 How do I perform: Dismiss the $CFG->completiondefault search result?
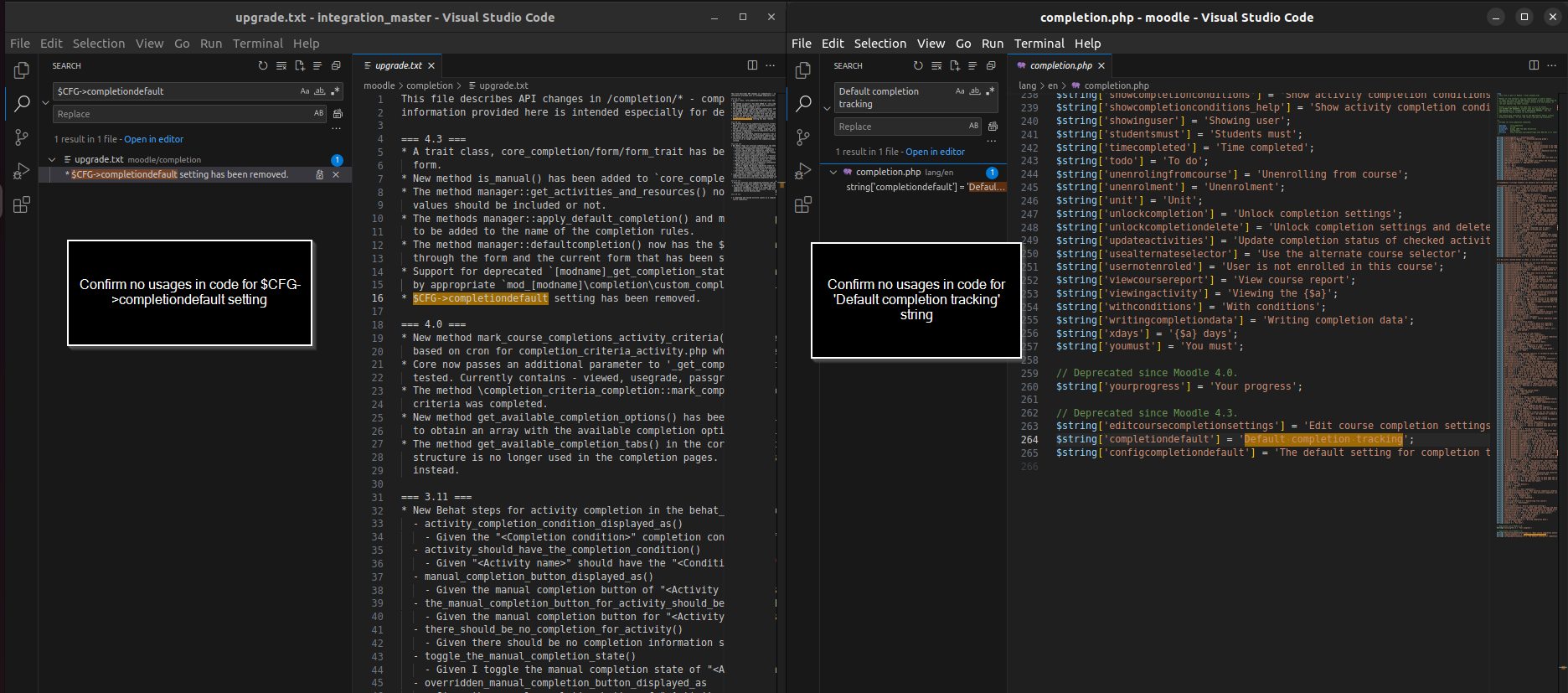(336, 174)
